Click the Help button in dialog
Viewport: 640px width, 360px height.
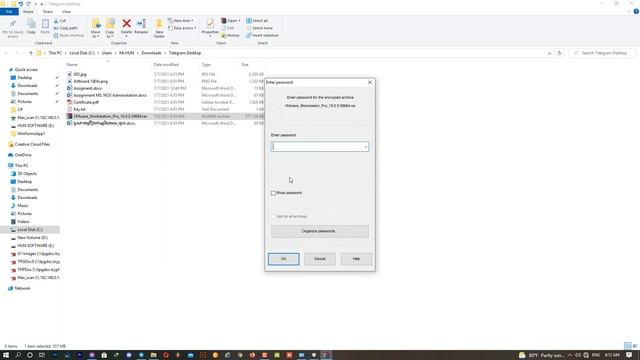coord(356,259)
